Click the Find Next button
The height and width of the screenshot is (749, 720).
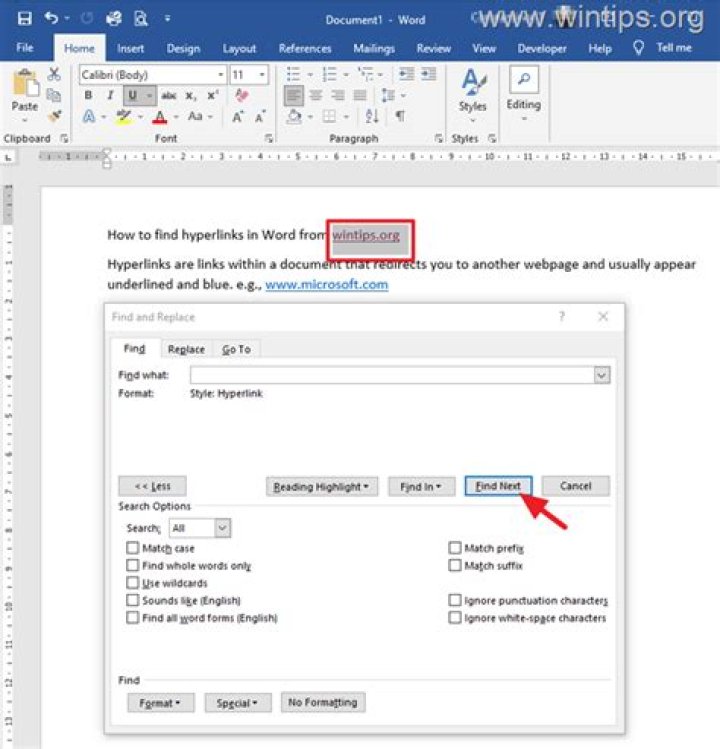click(x=498, y=486)
